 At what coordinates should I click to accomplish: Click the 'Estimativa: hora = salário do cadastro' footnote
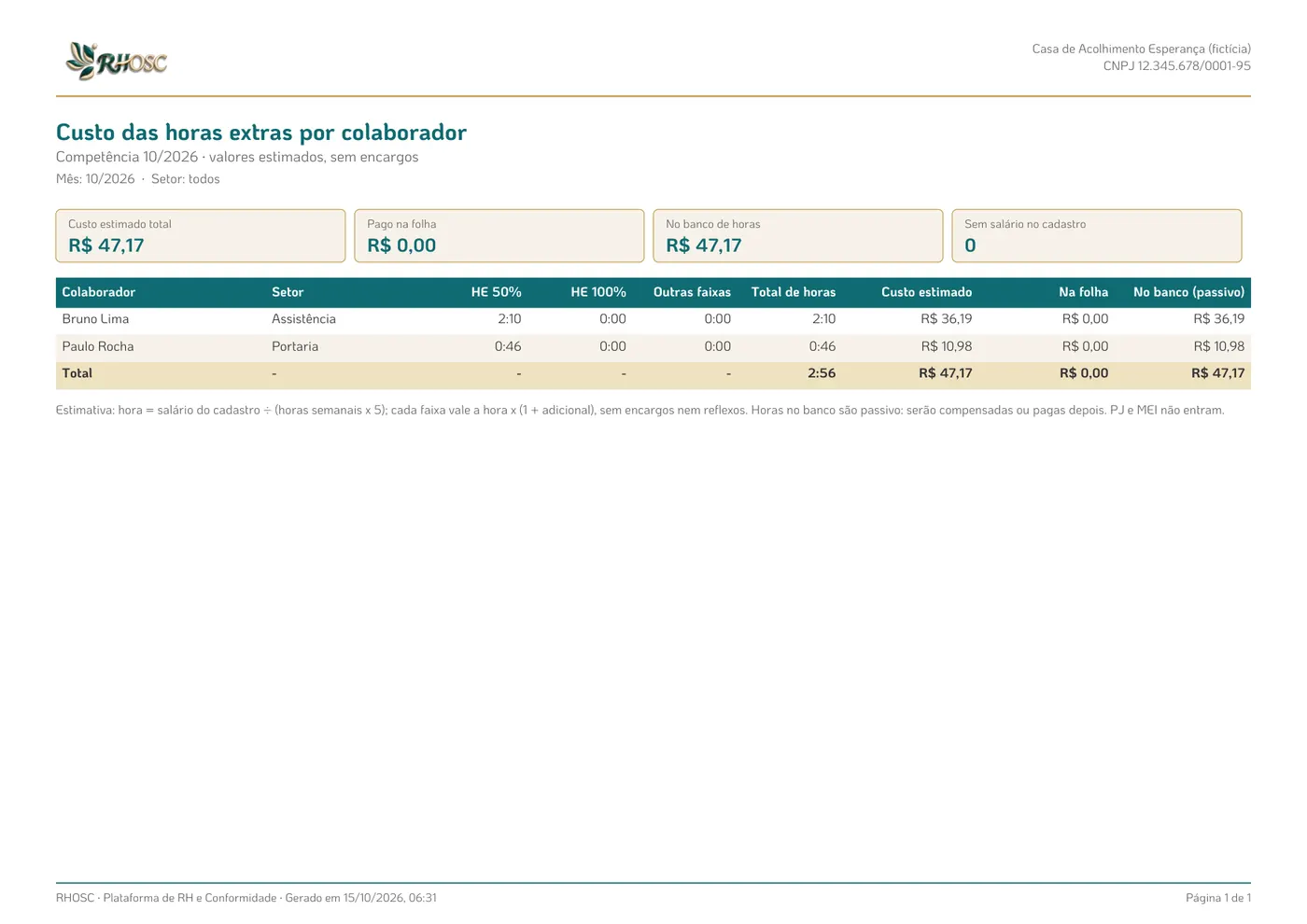tap(640, 410)
